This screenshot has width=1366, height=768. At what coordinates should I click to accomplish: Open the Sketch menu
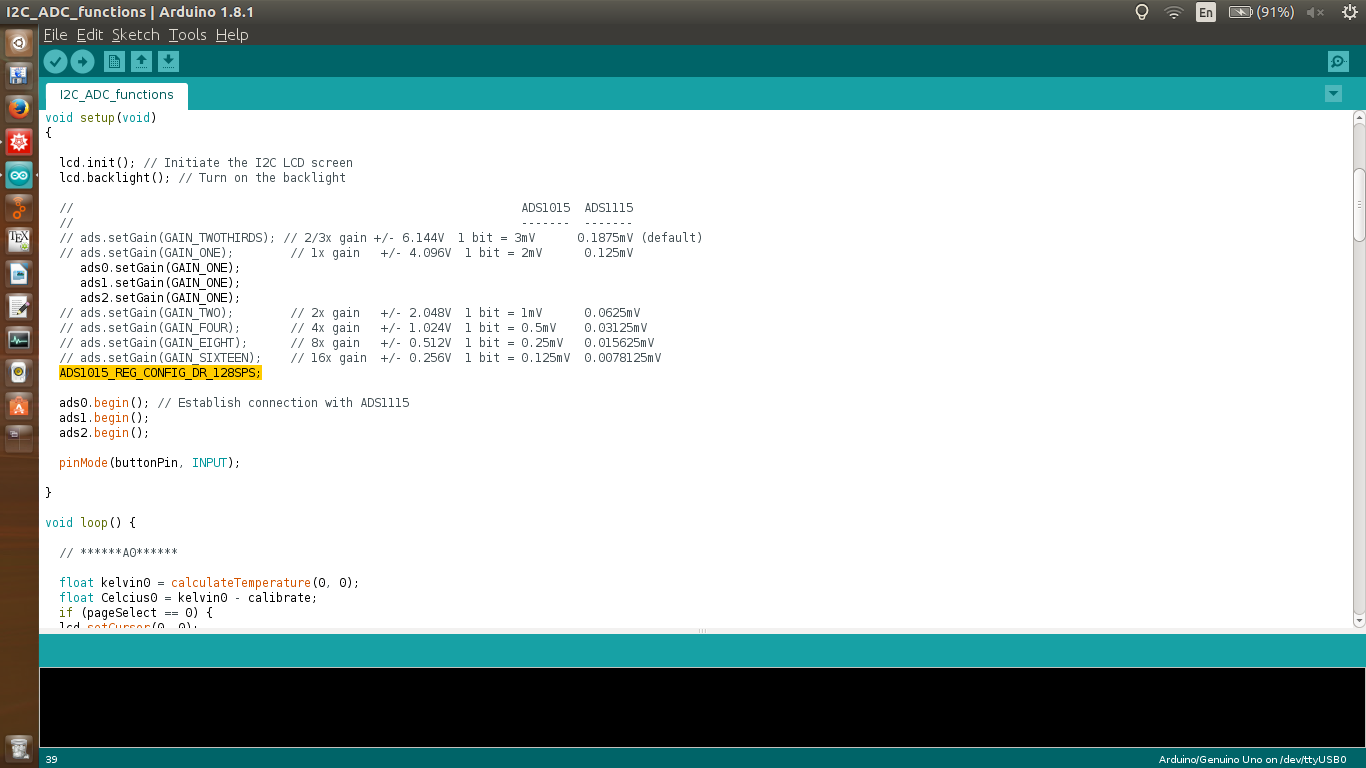point(135,34)
